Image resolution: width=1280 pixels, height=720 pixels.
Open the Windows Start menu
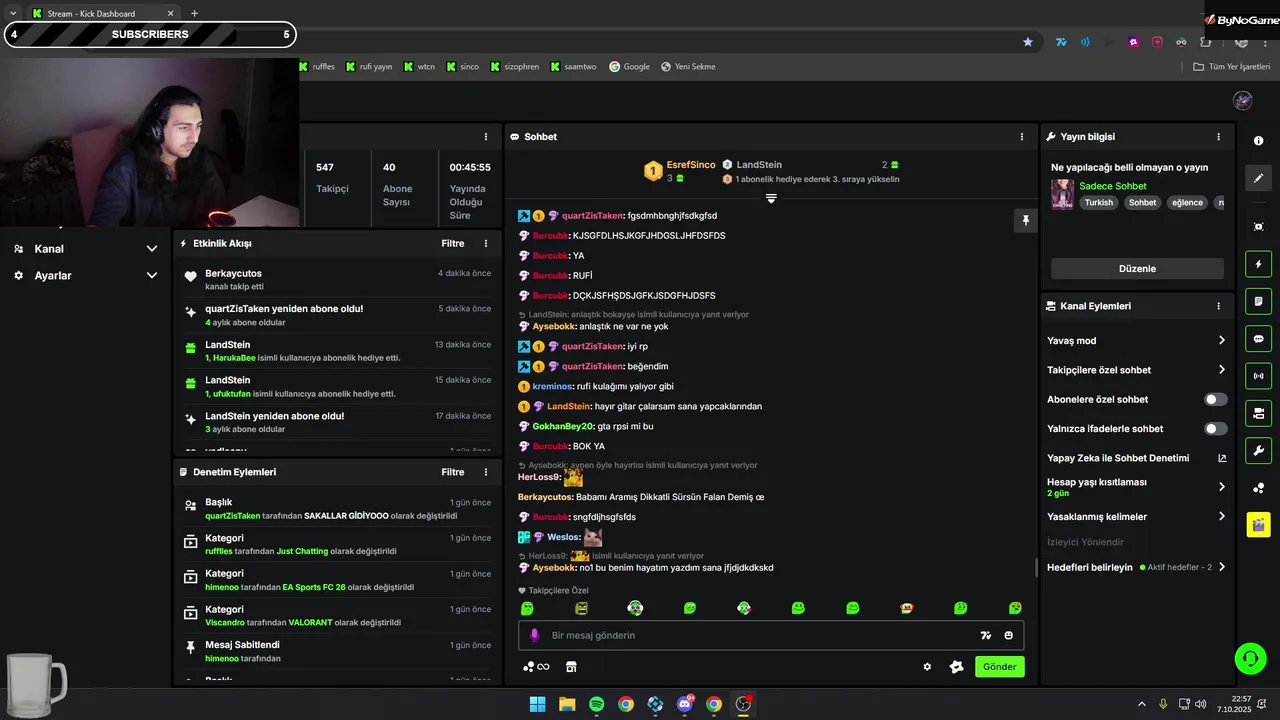pyautogui.click(x=538, y=704)
